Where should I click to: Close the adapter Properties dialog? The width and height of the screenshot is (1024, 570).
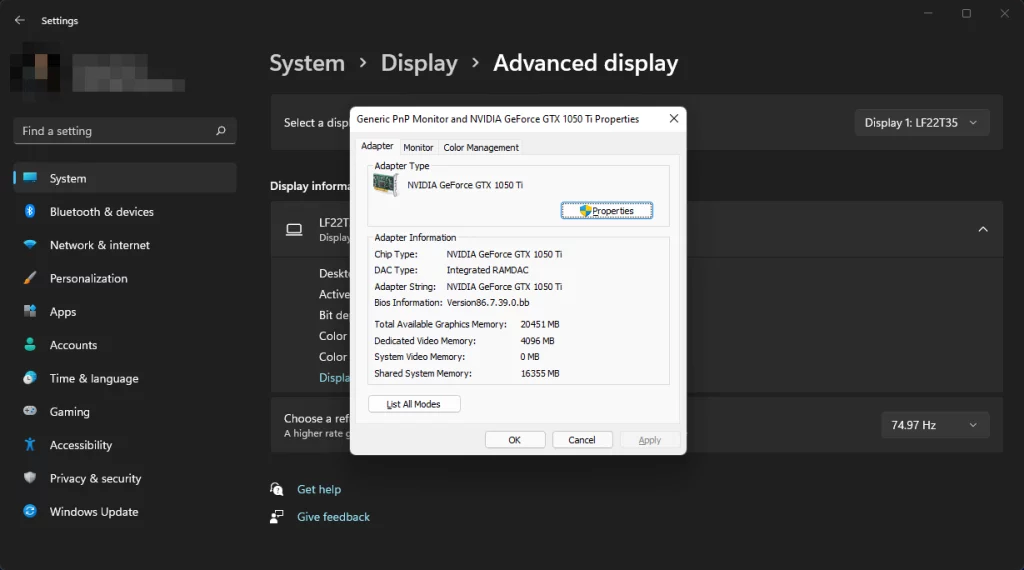(x=674, y=118)
